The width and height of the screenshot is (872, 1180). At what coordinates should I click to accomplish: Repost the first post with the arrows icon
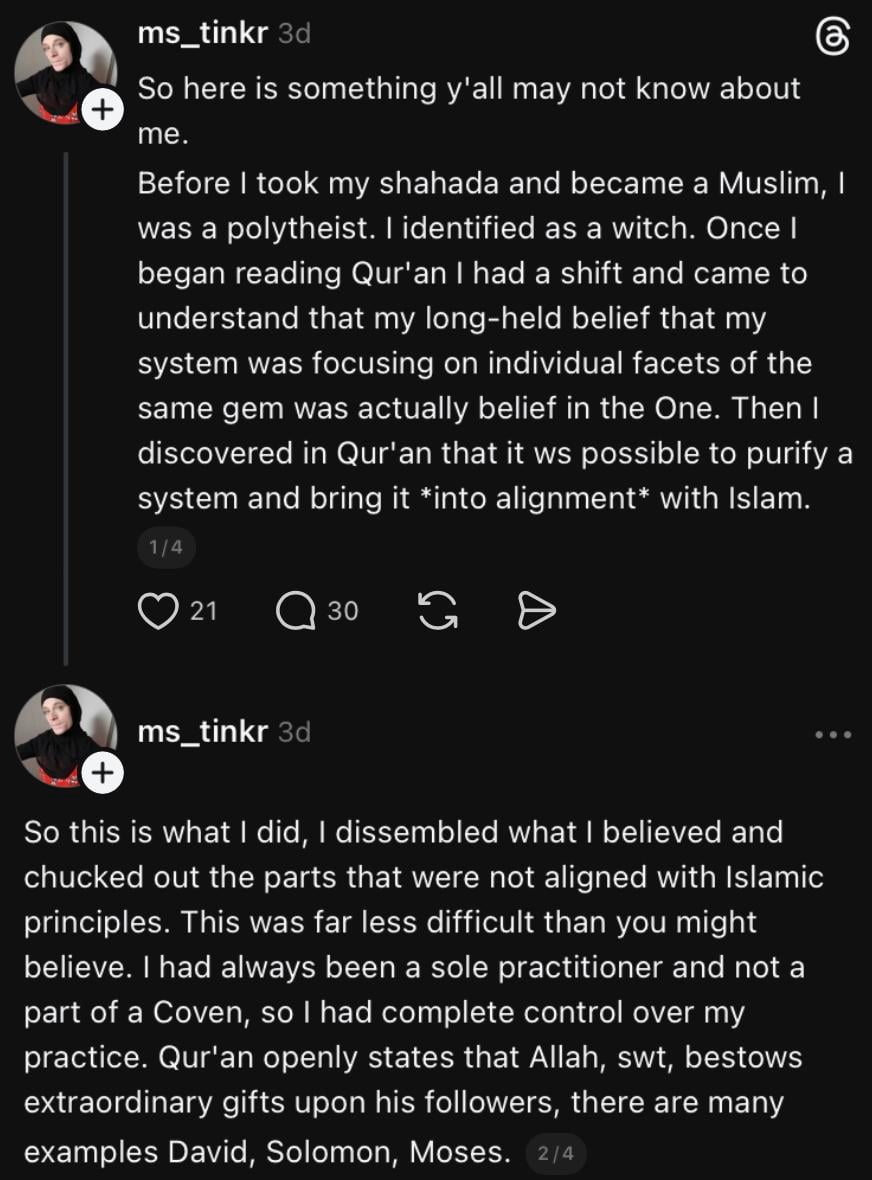point(437,610)
